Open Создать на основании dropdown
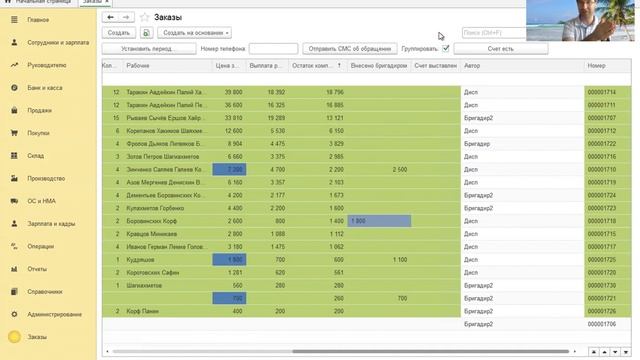The width and height of the screenshot is (640, 360). [x=195, y=33]
